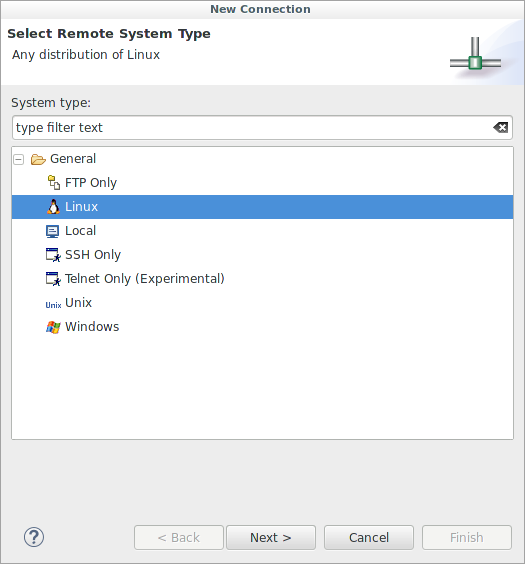Screen dimensions: 525x564
Task: Open help with the question mark icon
Action: 34,537
